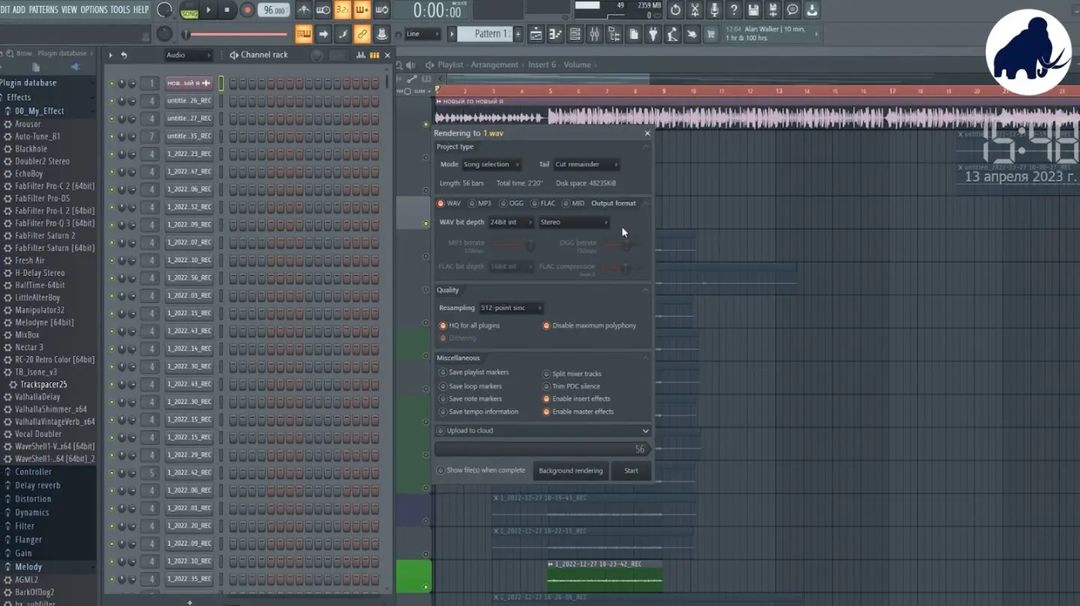Open the help question mark icon
Screen dimensions: 1080x606
[734, 10]
